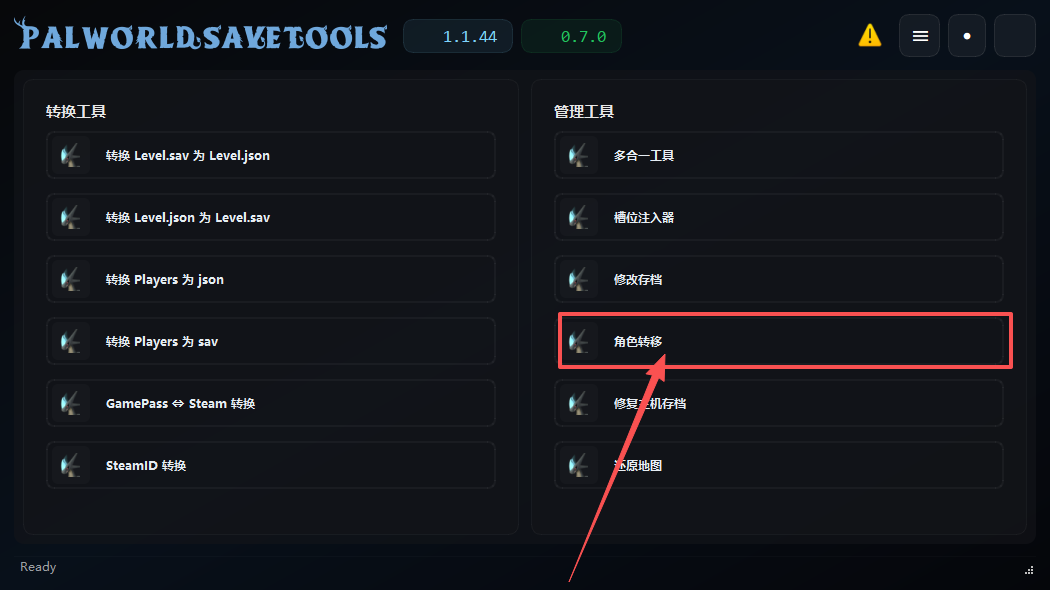Click pal icon beside Level.json 为 Level.sav
This screenshot has width=1050, height=590.
click(x=70, y=217)
